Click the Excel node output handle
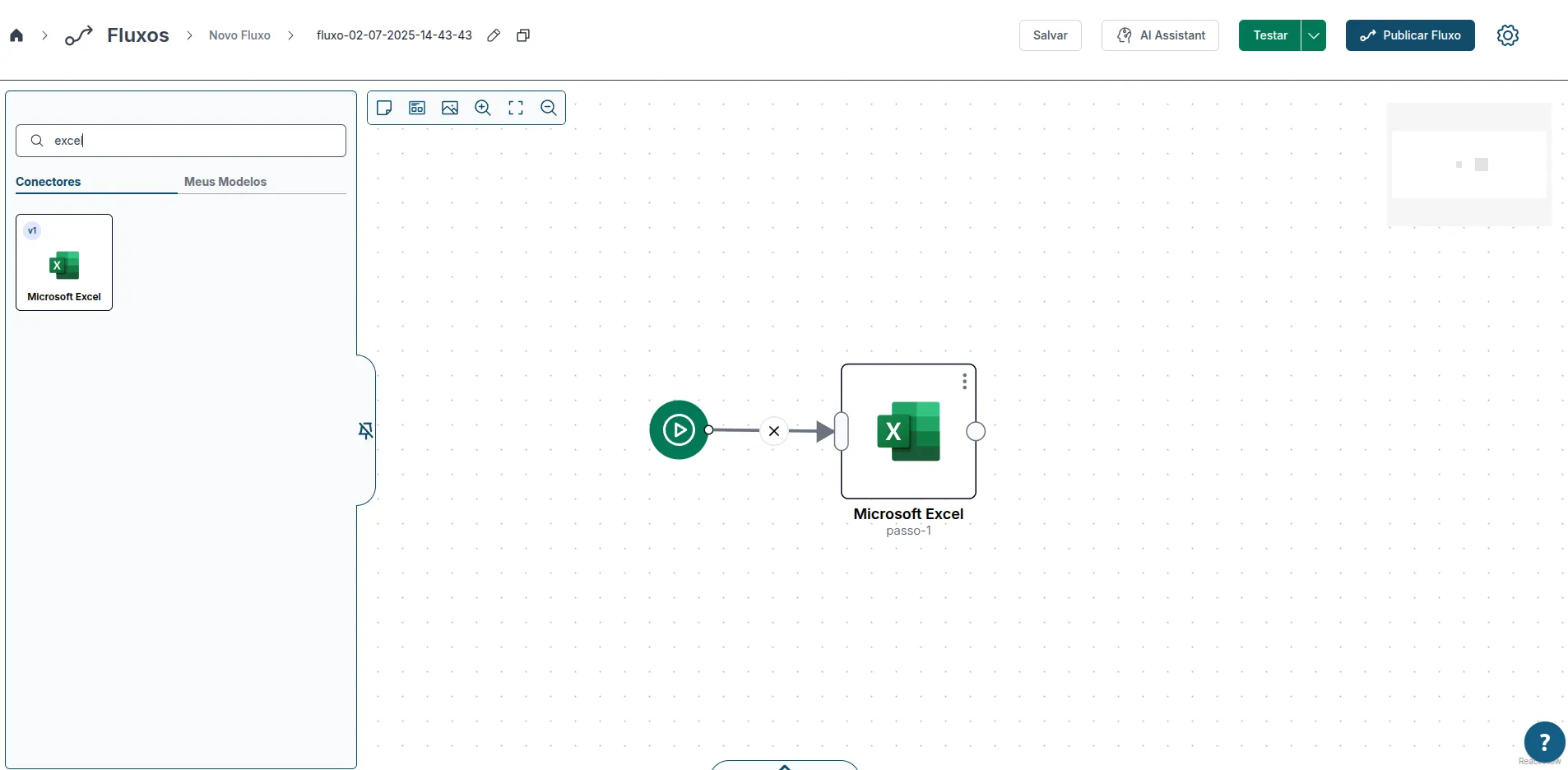Screen dimensions: 1568x770 click(x=976, y=431)
